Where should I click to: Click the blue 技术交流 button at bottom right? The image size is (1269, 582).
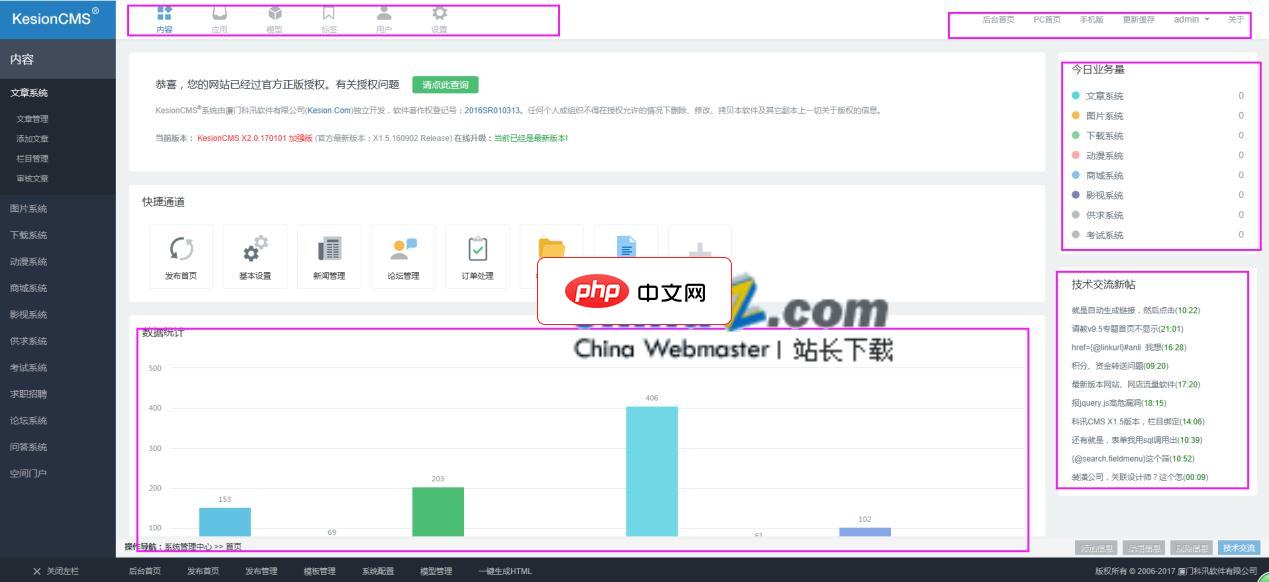coord(1236,545)
